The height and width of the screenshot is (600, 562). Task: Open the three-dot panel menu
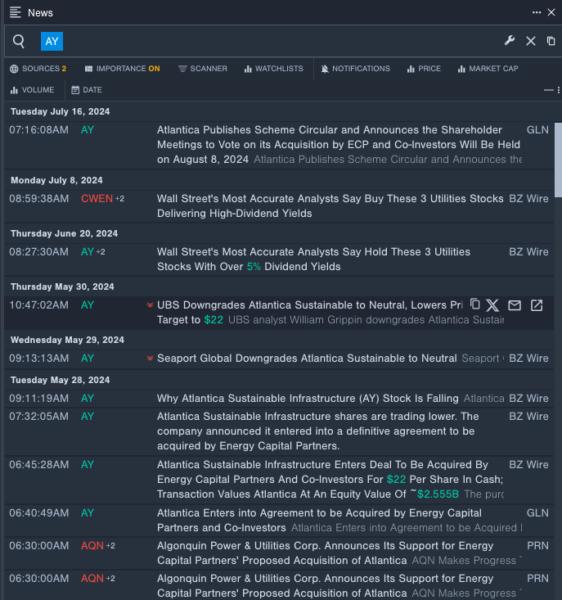537,13
